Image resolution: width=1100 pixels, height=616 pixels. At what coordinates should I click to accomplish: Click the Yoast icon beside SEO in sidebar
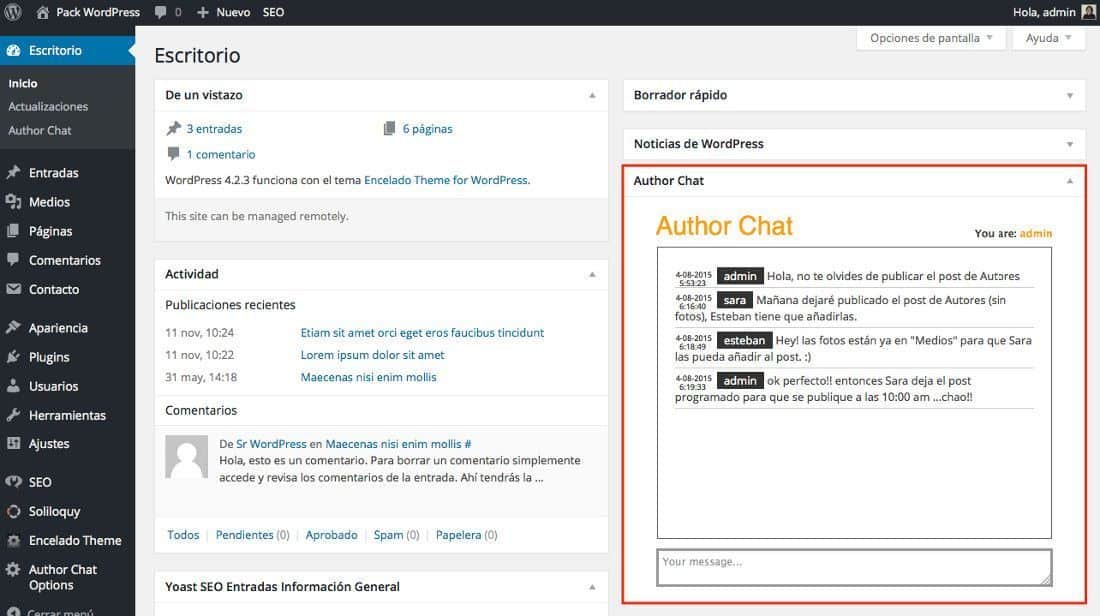coord(13,482)
